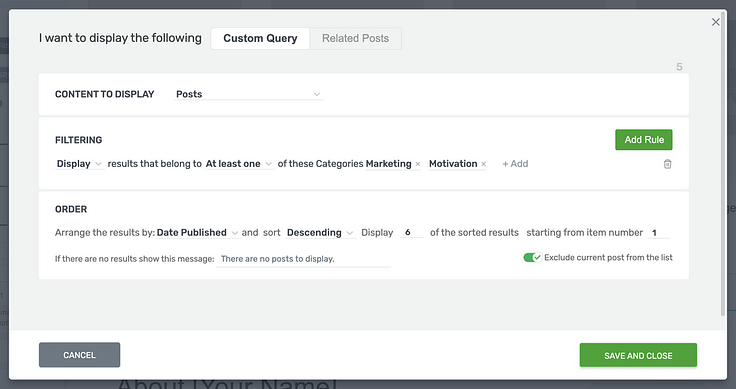Click the Add Rule button
The height and width of the screenshot is (389, 736).
(644, 140)
